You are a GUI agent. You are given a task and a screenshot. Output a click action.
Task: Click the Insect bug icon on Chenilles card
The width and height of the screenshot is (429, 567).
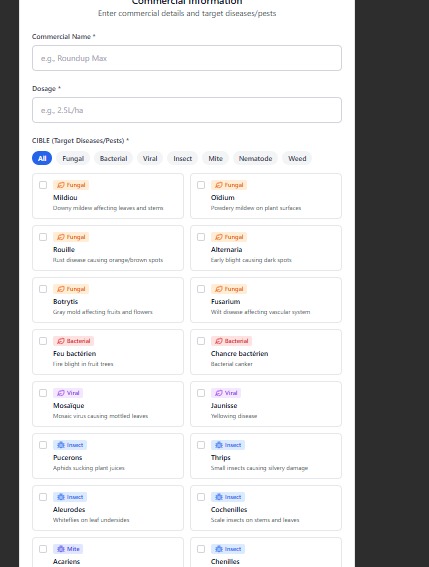pyautogui.click(x=219, y=549)
